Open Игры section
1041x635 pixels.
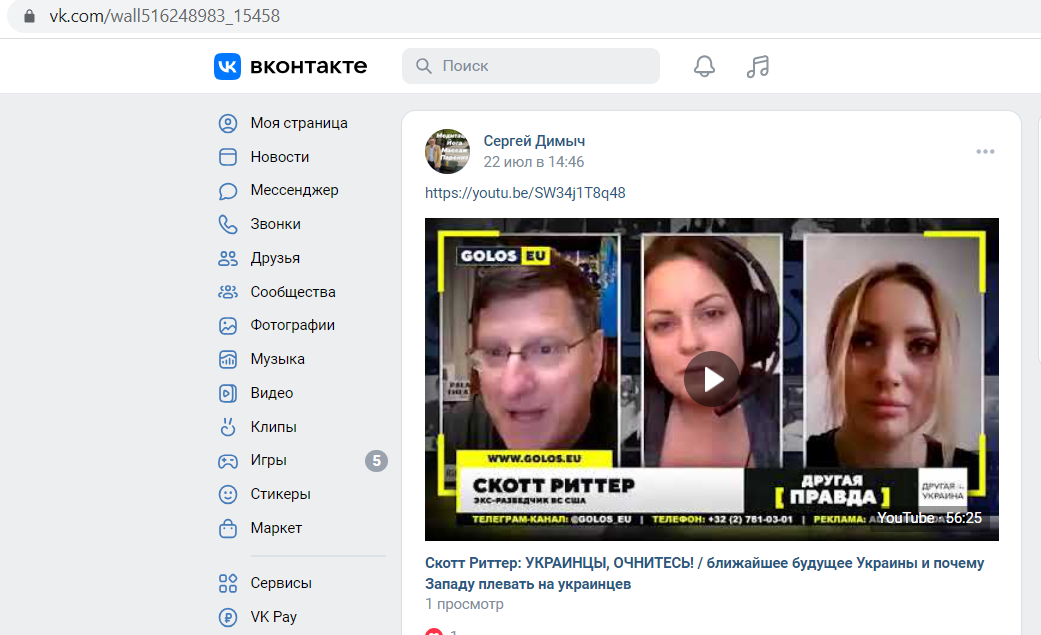268,460
